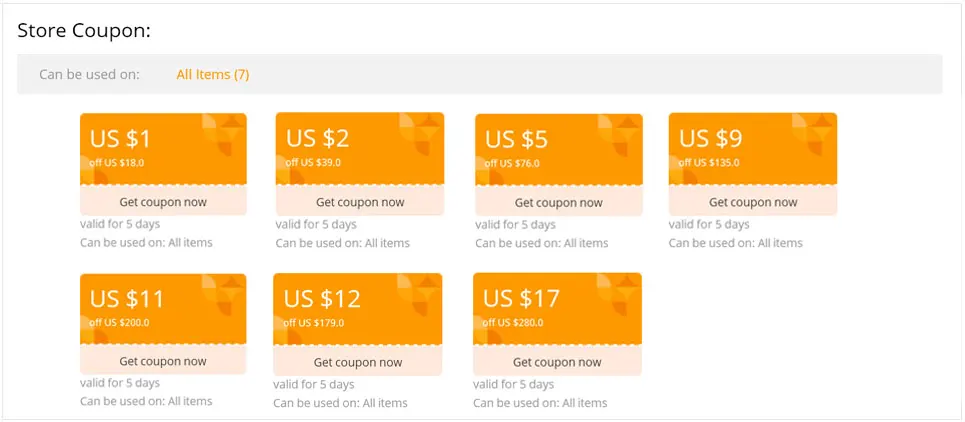965x422 pixels.
Task: Click the US $11 off $200.0 coupon card
Action: [x=150, y=308]
